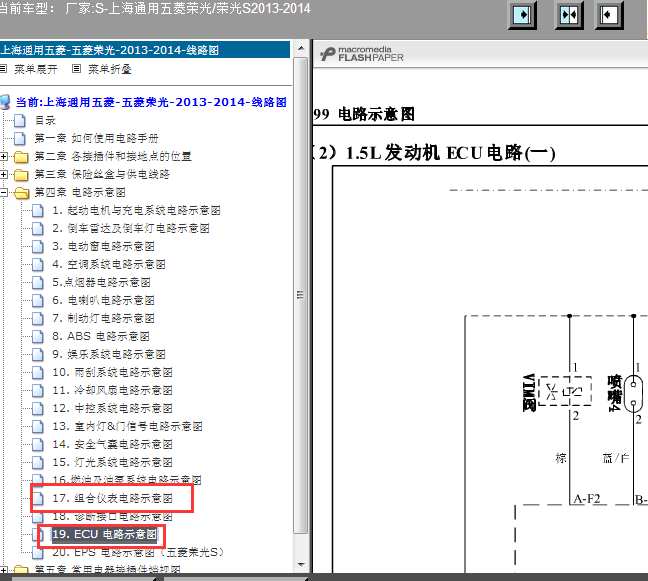The height and width of the screenshot is (581, 648).
Task: Click page icon beside 3. 电动窗电路示意图
Action: pyautogui.click(x=38, y=246)
